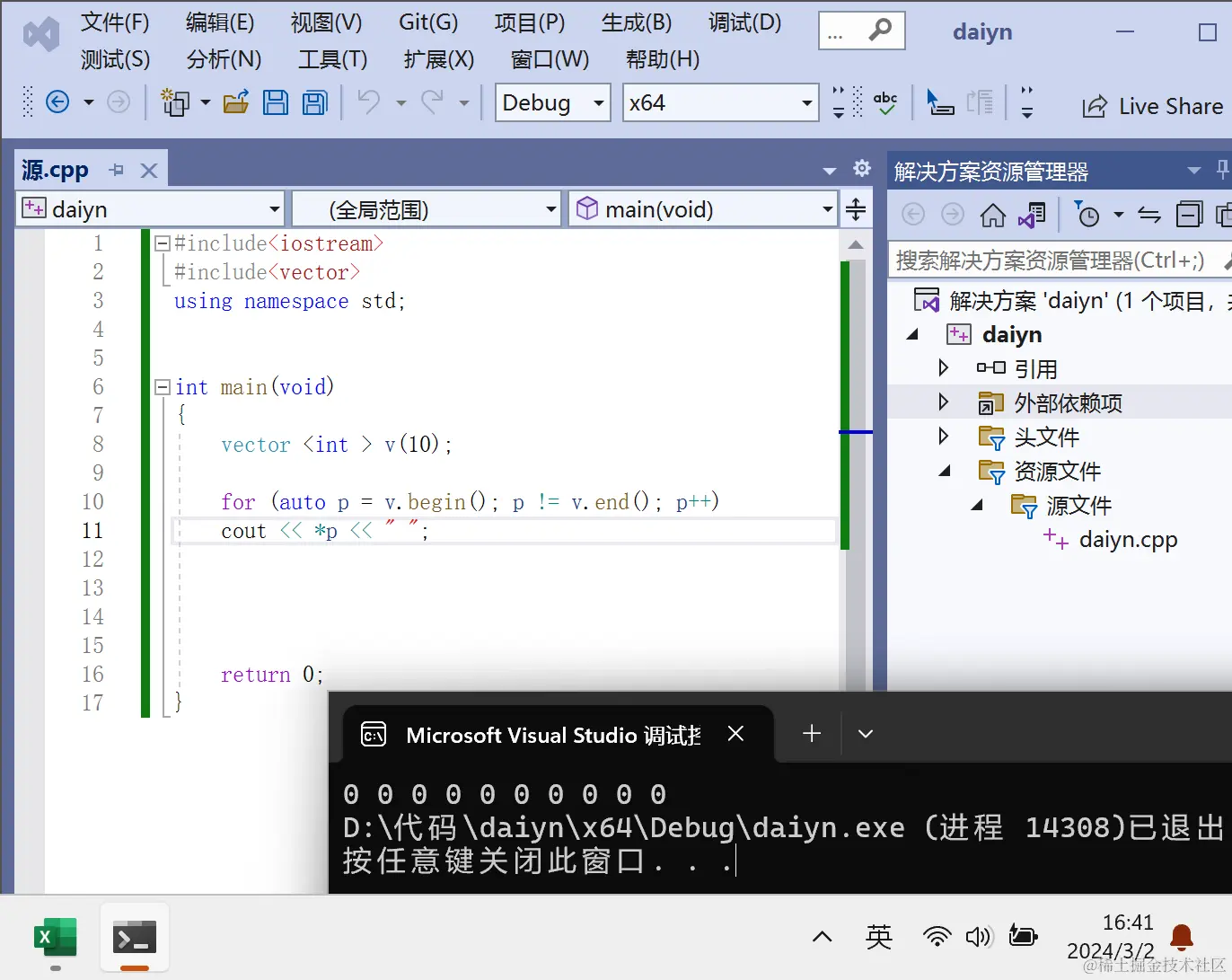Image resolution: width=1232 pixels, height=980 pixels.
Task: Switch the 英 input method indicator
Action: point(879,938)
